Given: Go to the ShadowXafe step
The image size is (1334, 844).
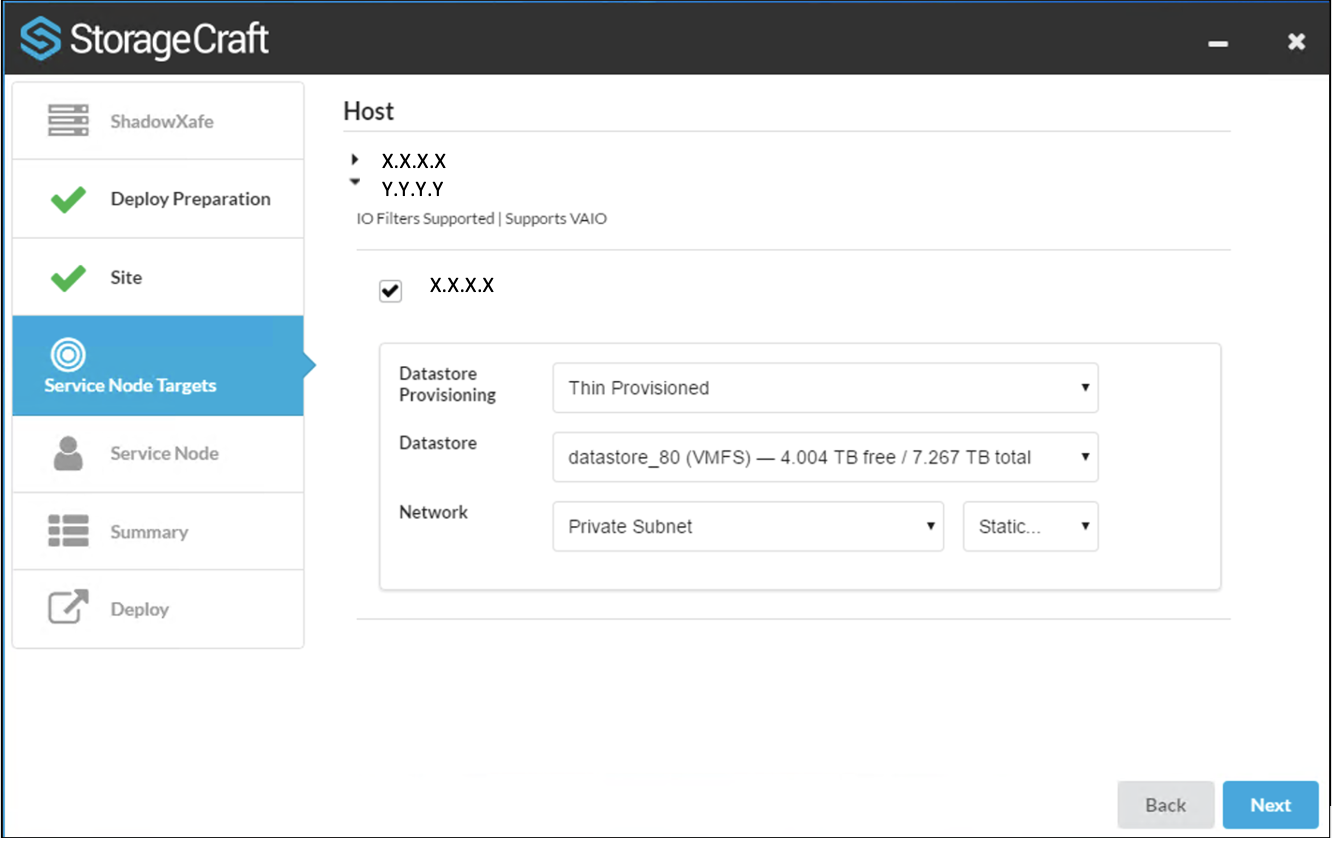Looking at the screenshot, I should (158, 121).
